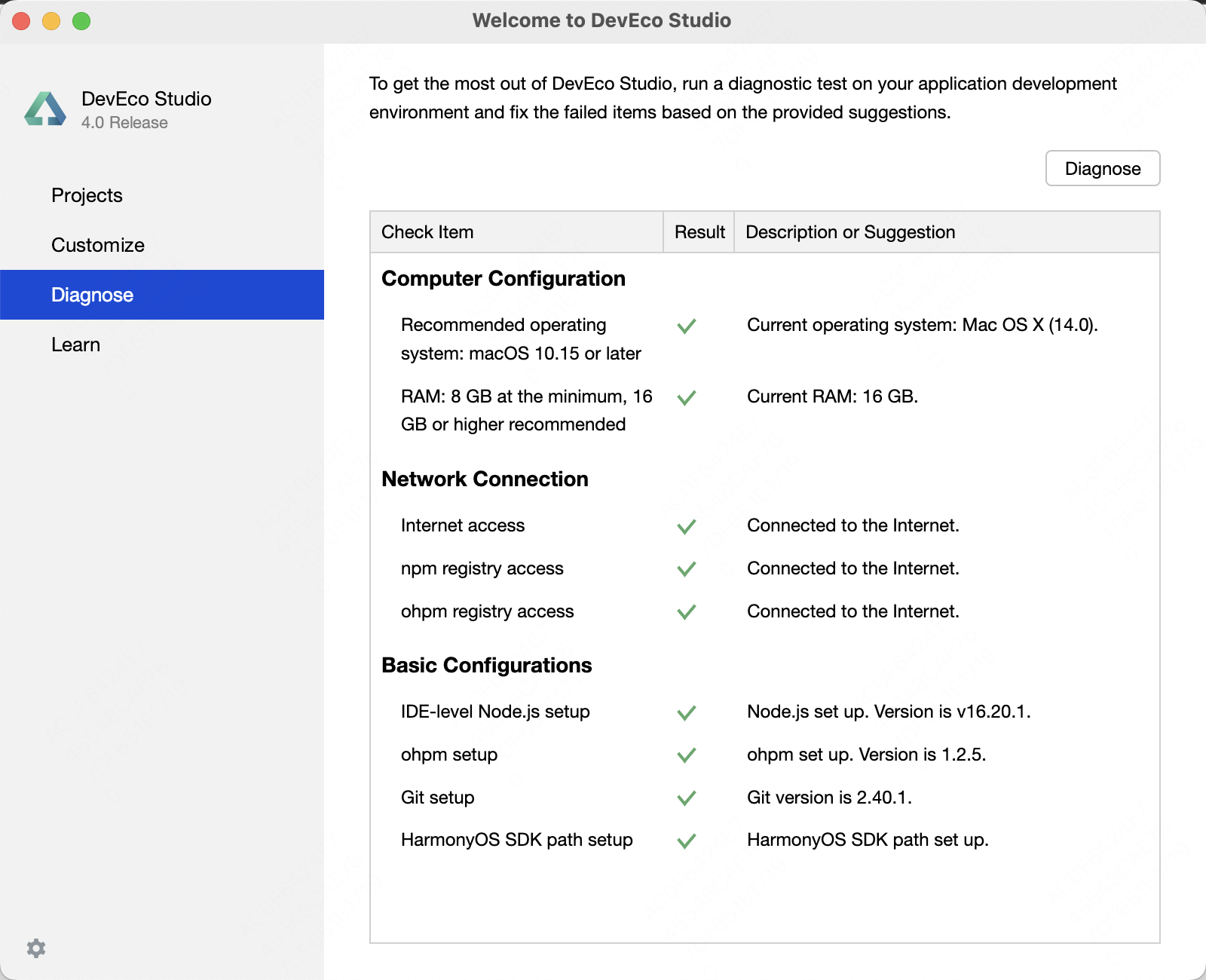Click the checkmark for ohpm setup
The image size is (1206, 980).
click(x=686, y=755)
